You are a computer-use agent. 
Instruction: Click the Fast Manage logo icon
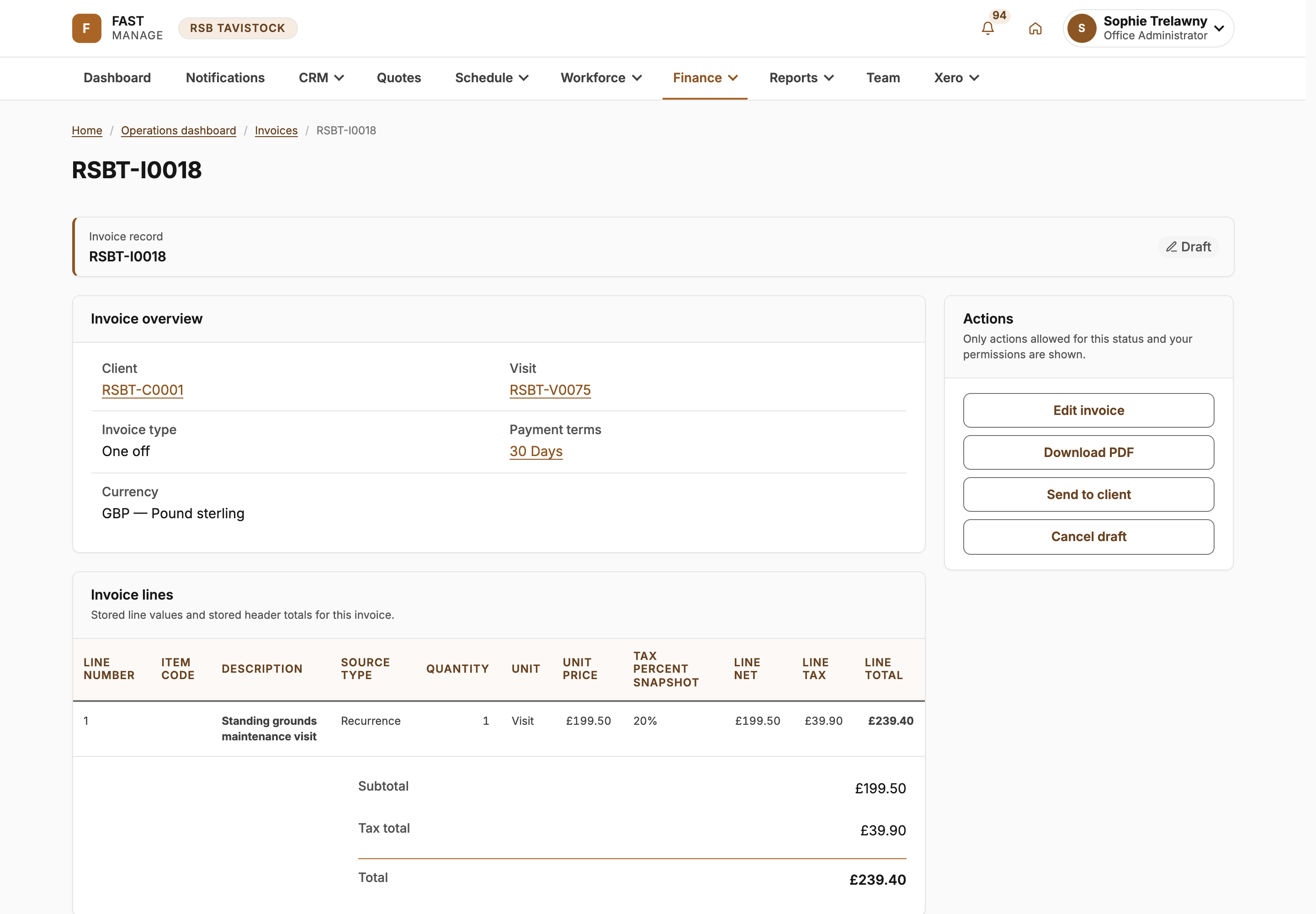86,28
